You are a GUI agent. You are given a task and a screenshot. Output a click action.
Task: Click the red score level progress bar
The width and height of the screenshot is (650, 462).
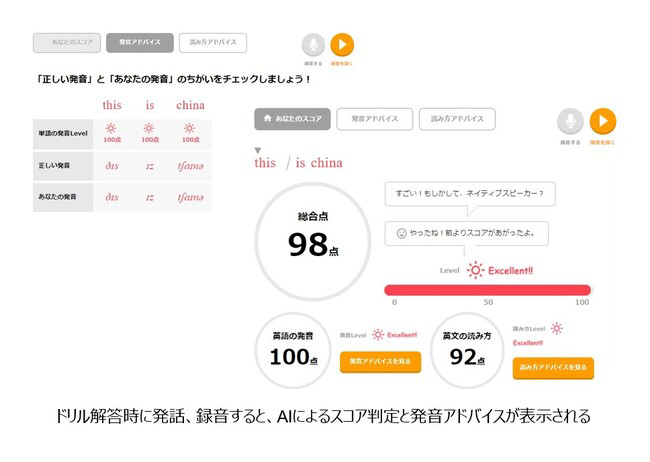[x=487, y=290]
